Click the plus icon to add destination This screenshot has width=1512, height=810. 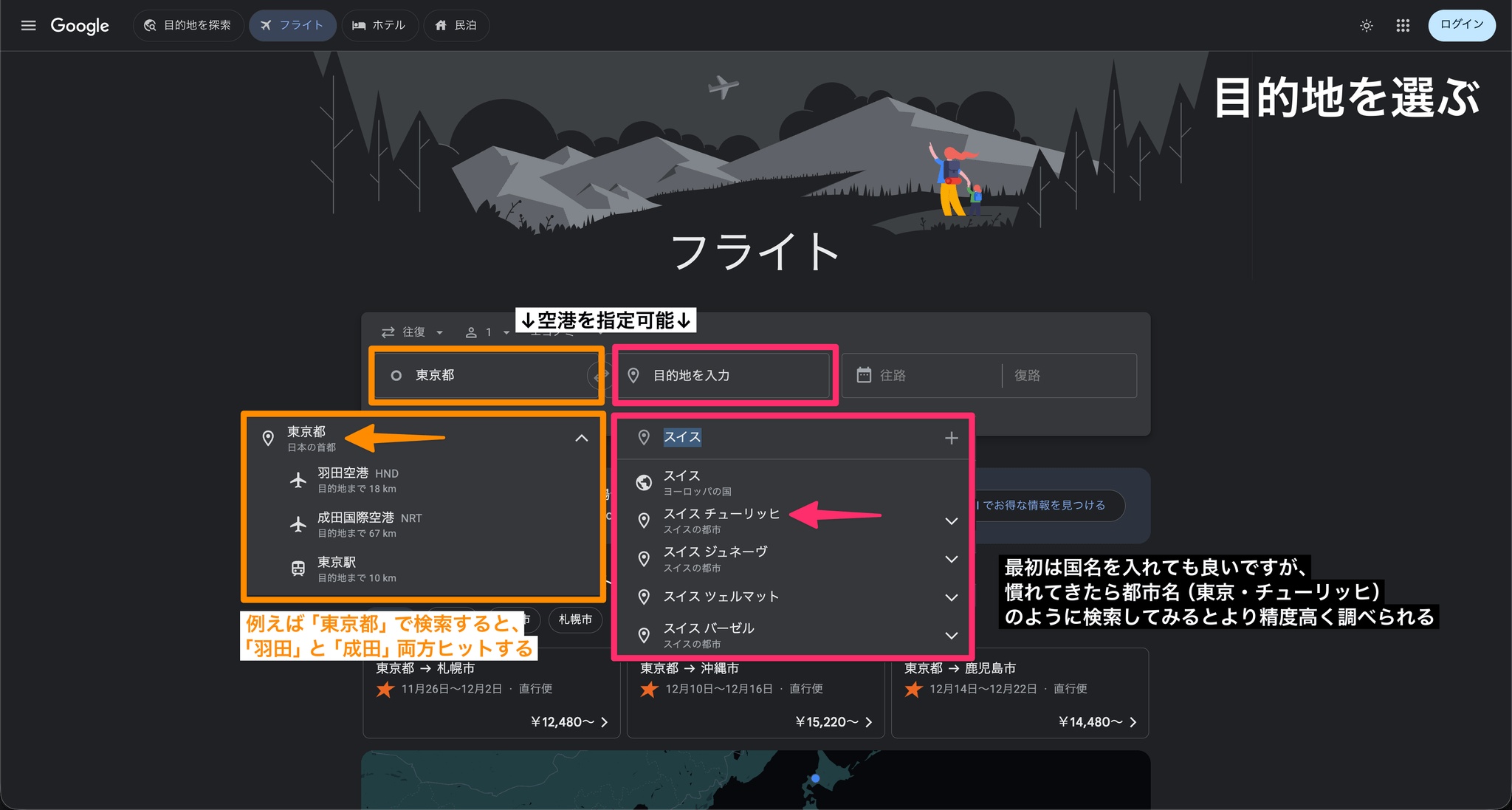[952, 438]
